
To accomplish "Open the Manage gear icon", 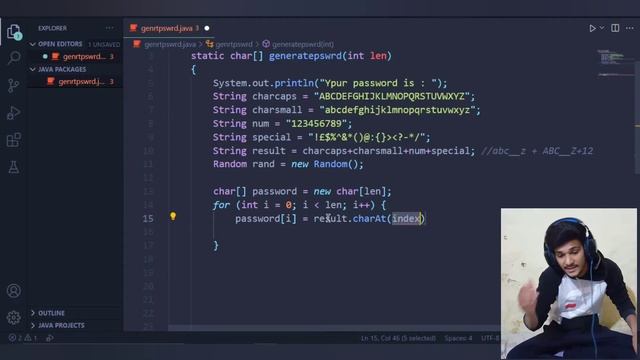I will [13, 317].
